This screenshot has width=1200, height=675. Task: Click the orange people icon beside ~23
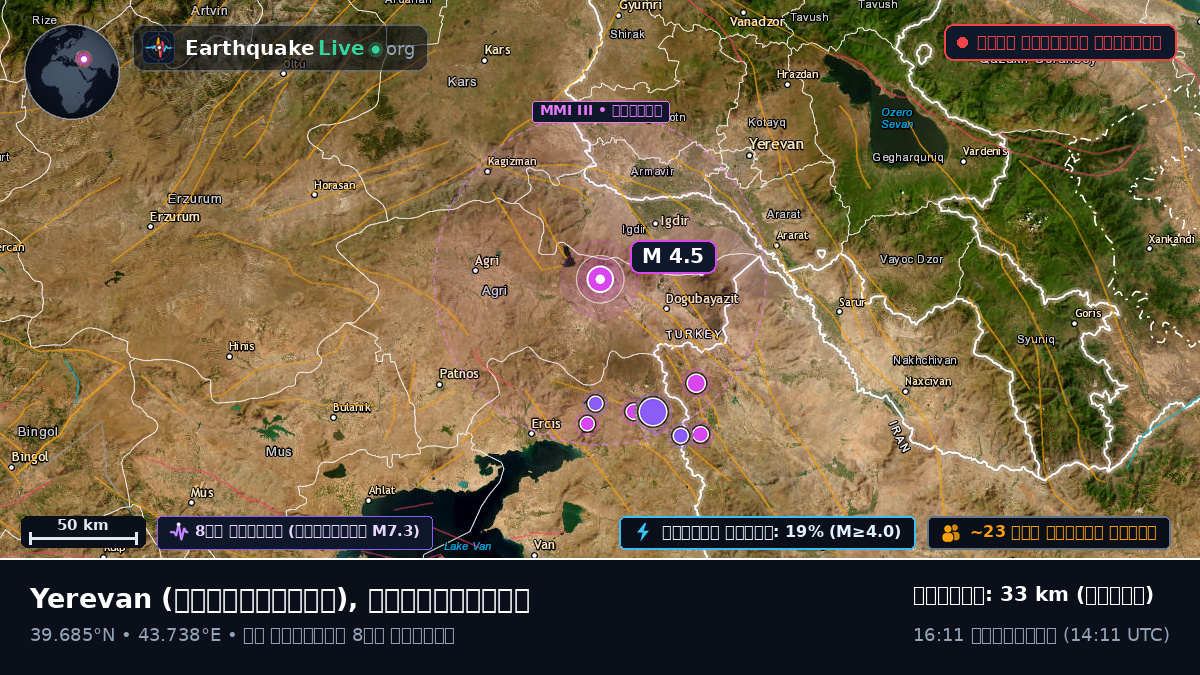[951, 533]
